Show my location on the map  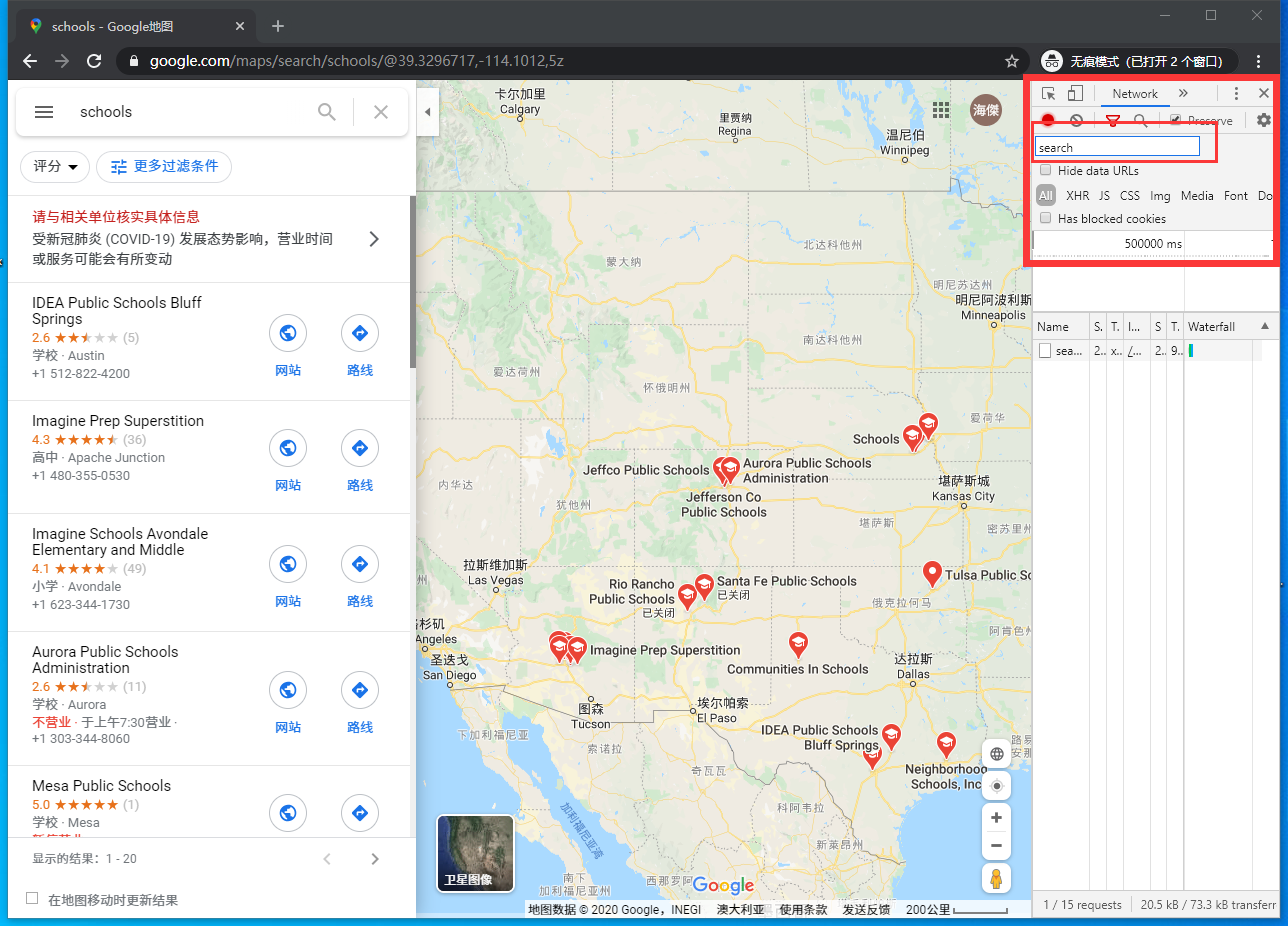[996, 786]
